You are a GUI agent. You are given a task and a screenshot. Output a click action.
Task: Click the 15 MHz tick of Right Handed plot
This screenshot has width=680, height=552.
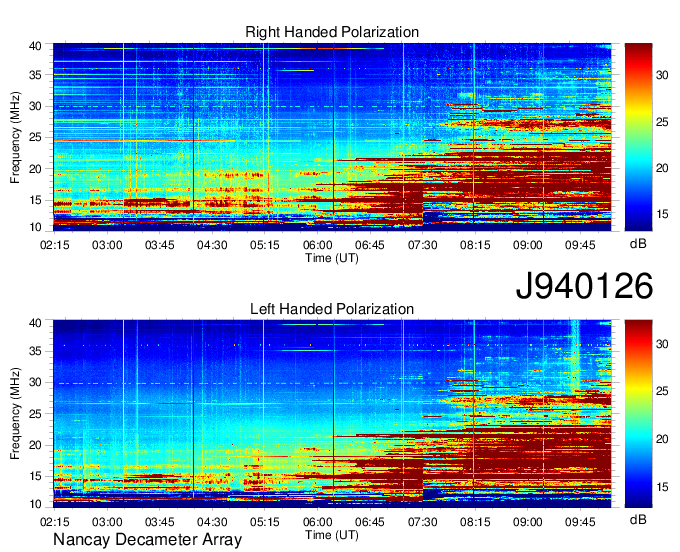click(x=35, y=200)
